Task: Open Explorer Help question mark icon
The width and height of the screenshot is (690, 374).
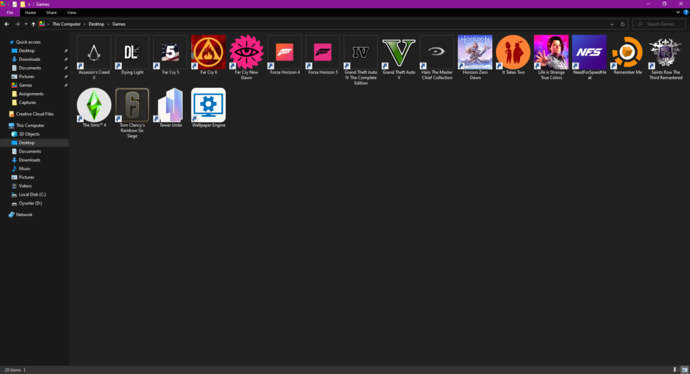Action: coord(686,13)
